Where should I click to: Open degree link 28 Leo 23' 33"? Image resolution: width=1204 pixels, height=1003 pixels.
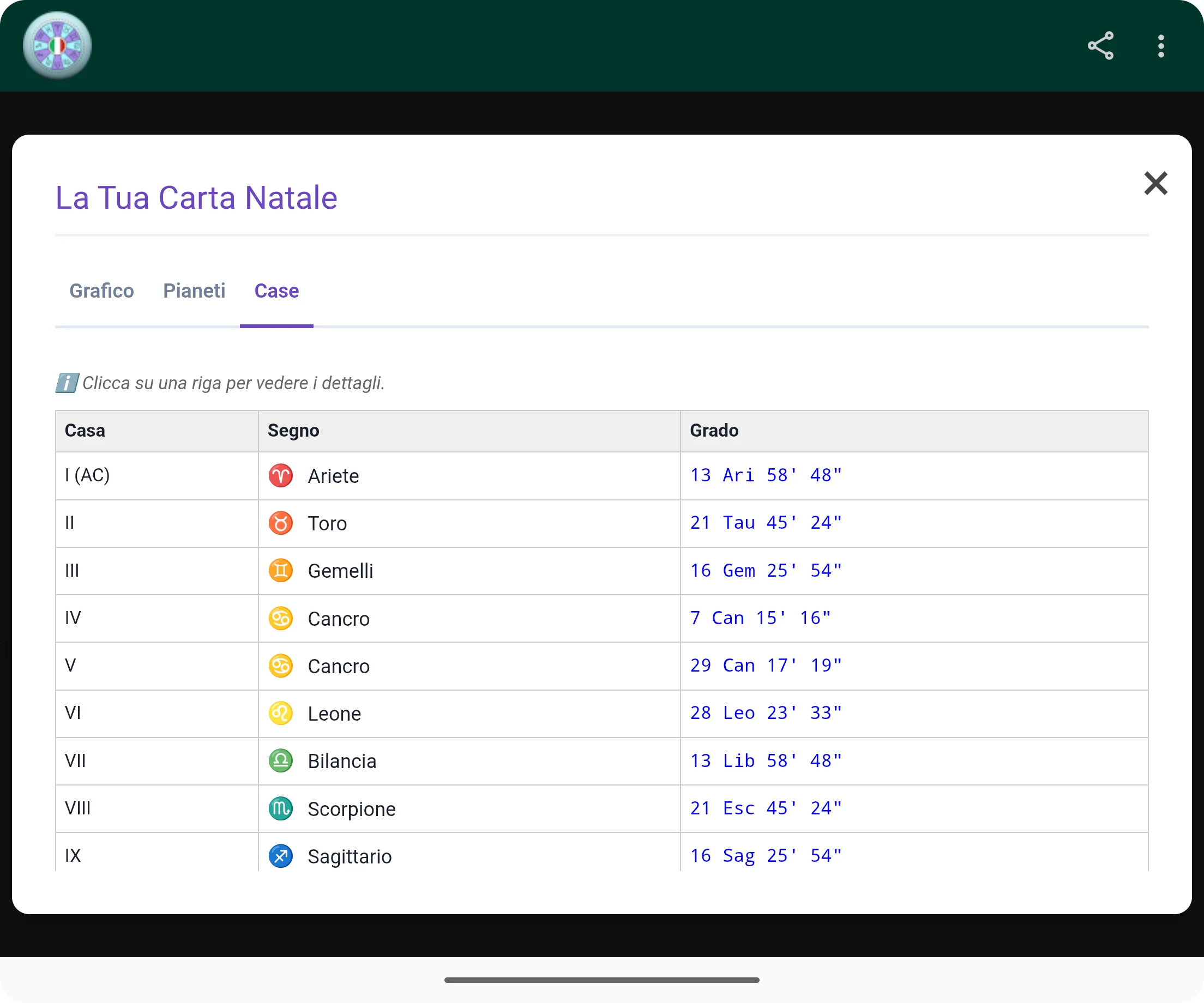[766, 713]
